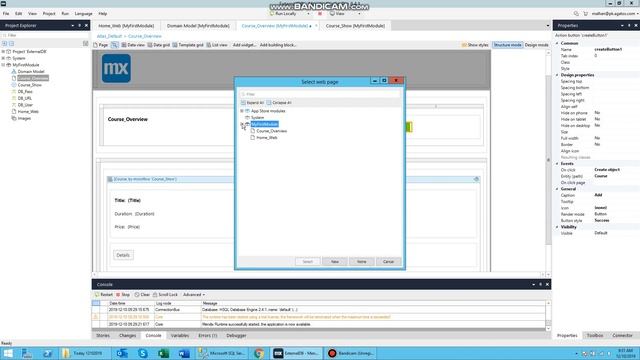Open the Language menu

click(83, 13)
